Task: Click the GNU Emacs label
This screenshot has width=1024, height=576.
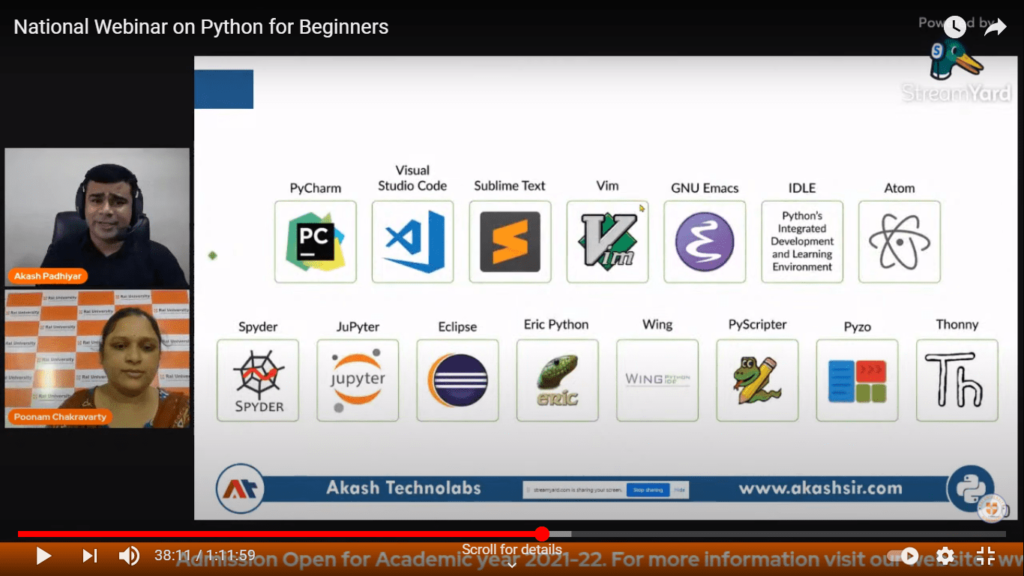Action: coord(705,188)
